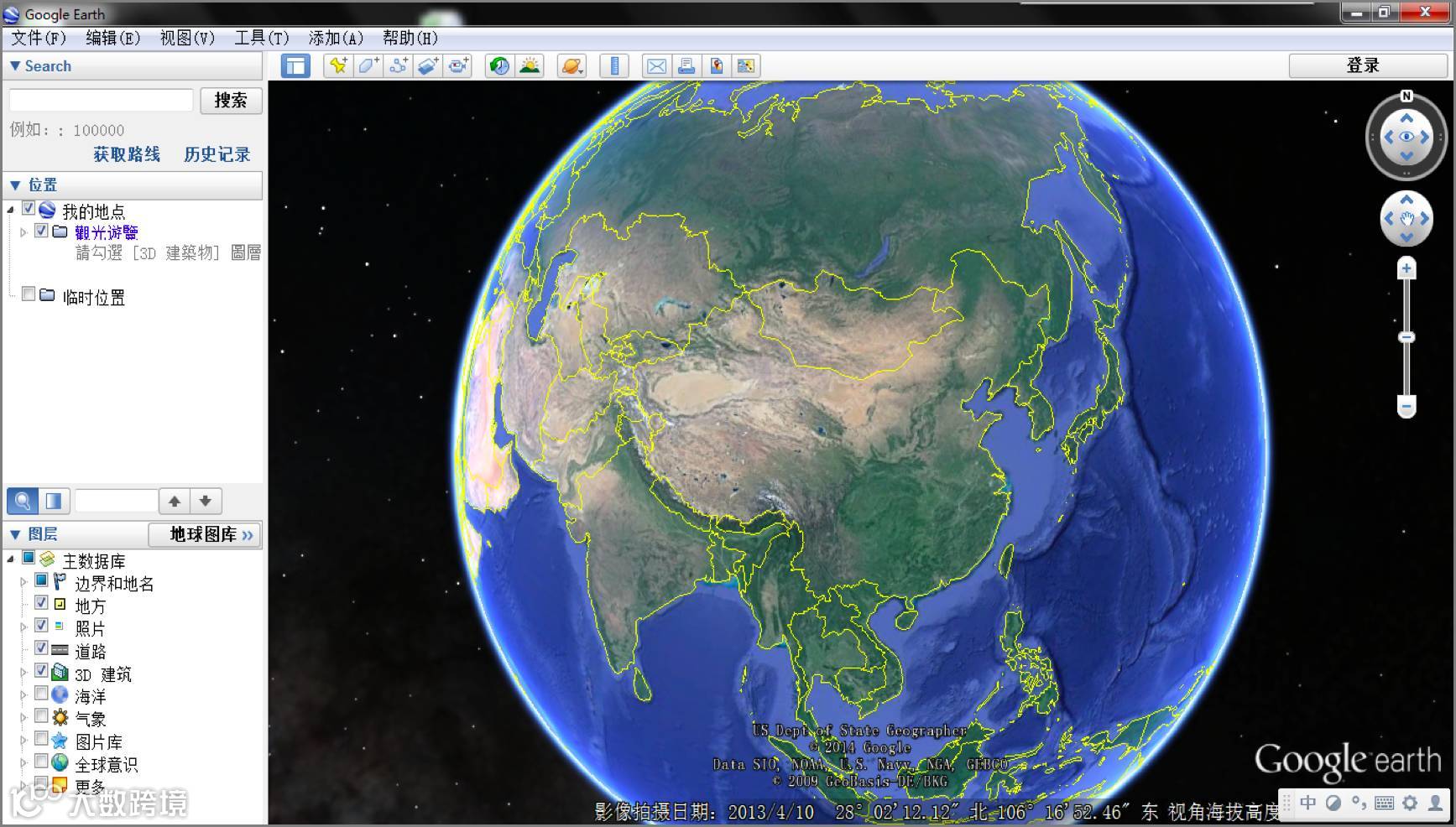Collapse the 主数据库 tree node
The image size is (1456, 827).
point(11,559)
